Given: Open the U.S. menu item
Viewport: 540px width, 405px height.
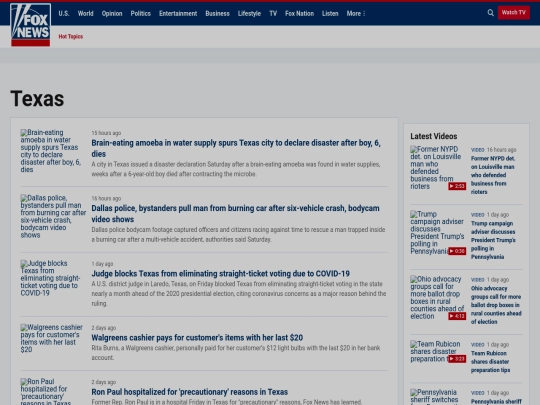Looking at the screenshot, I should 64,13.
